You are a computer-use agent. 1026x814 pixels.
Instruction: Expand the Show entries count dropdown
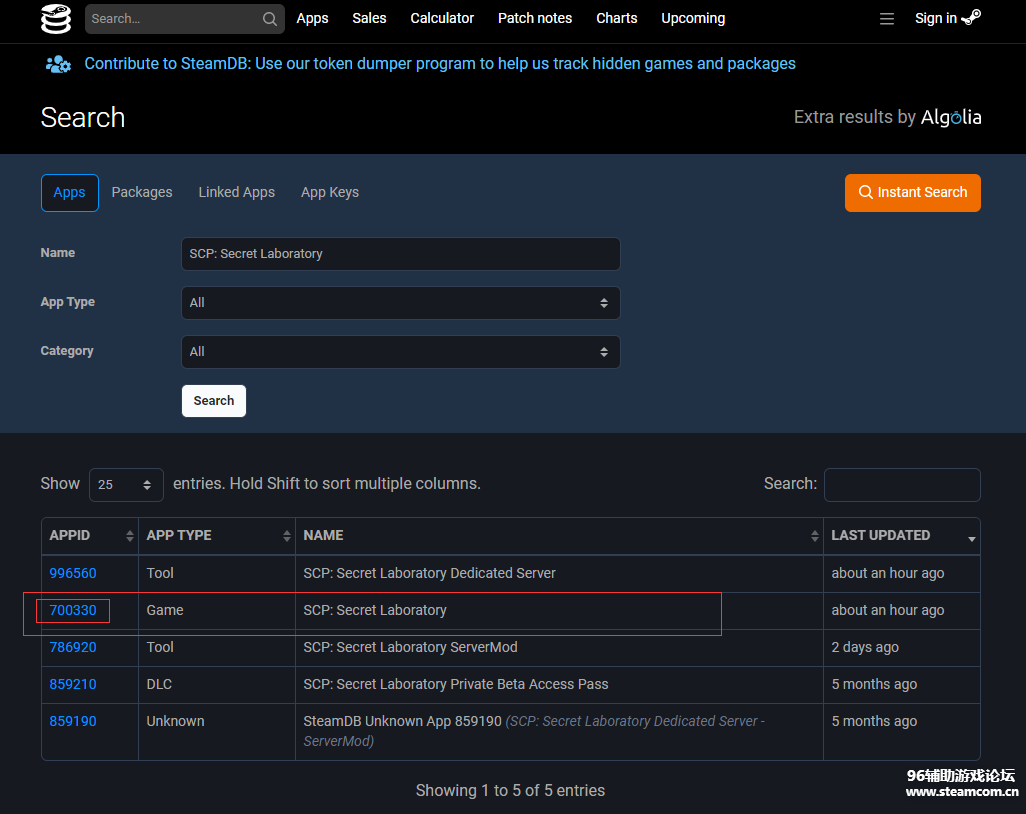[126, 485]
